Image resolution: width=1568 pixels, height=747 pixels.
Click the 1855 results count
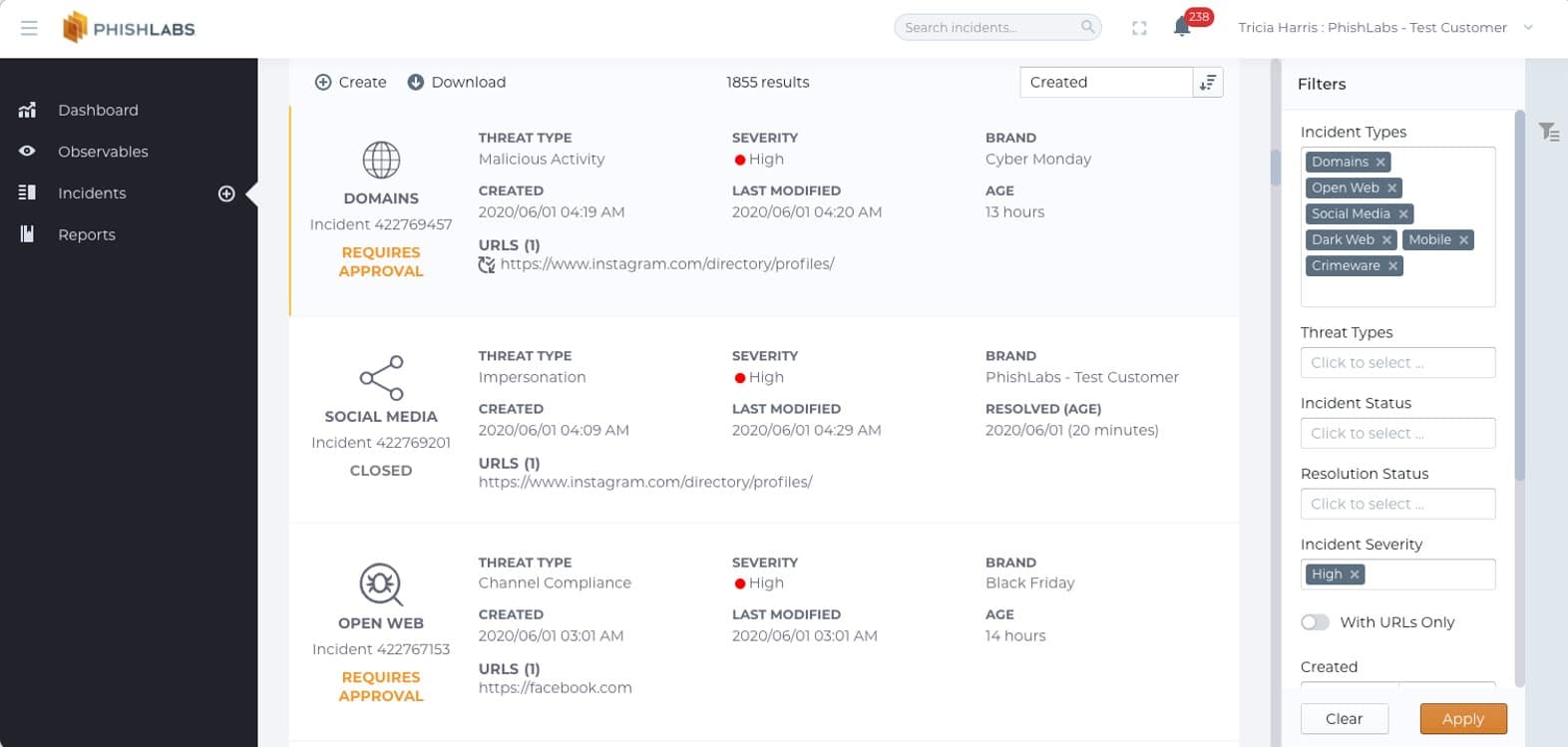(x=768, y=82)
